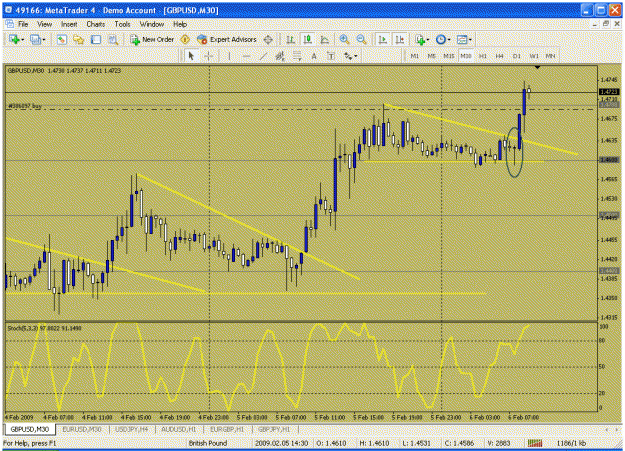Toggle chart shift from right border

click(399, 39)
